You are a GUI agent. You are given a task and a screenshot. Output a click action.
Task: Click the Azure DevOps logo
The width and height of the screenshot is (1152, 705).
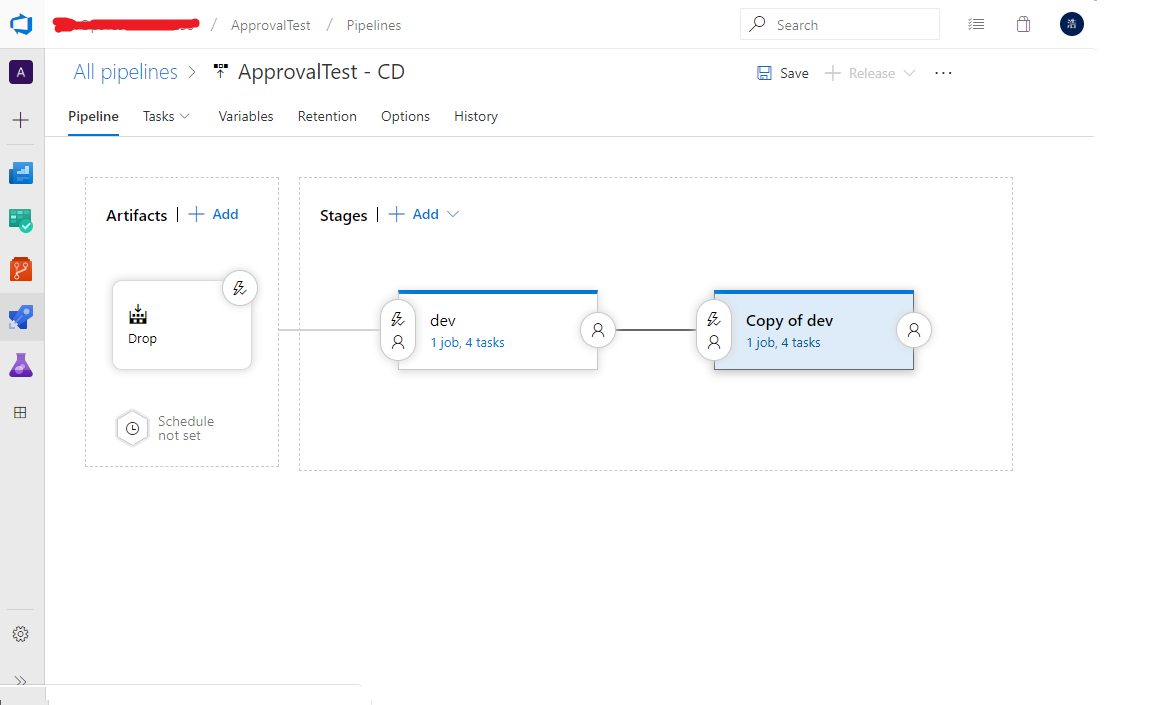pos(21,25)
